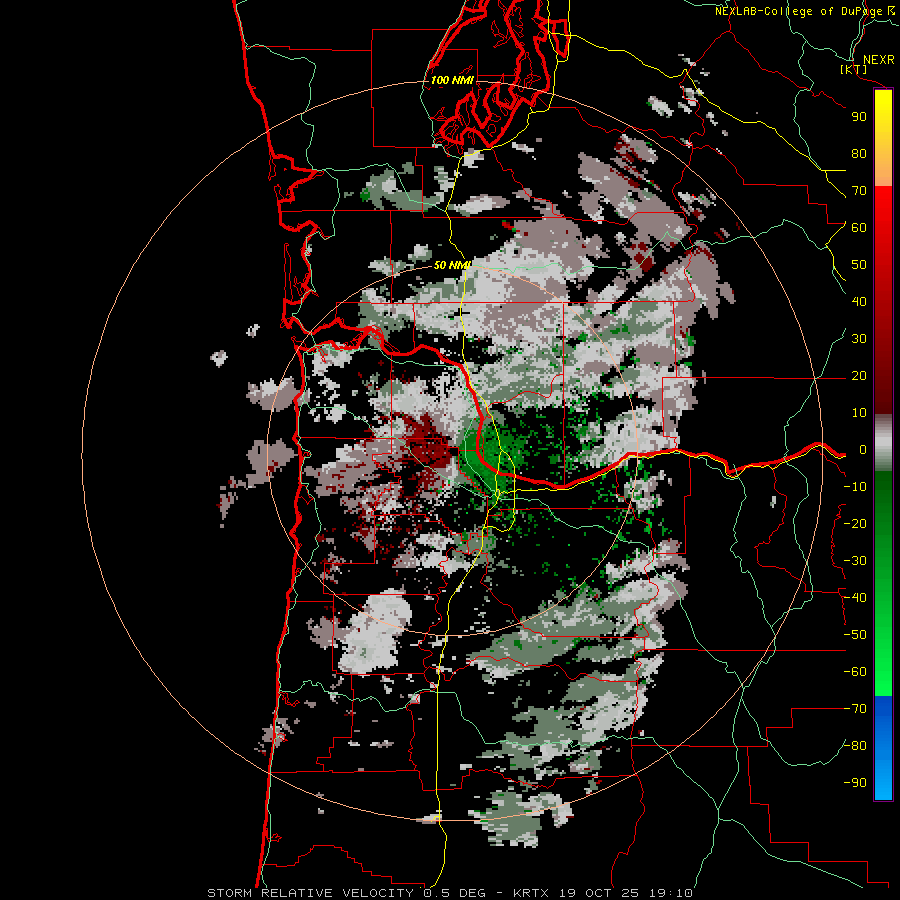The height and width of the screenshot is (900, 900).
Task: Click the "-40" scale value label
Action: 855,598
